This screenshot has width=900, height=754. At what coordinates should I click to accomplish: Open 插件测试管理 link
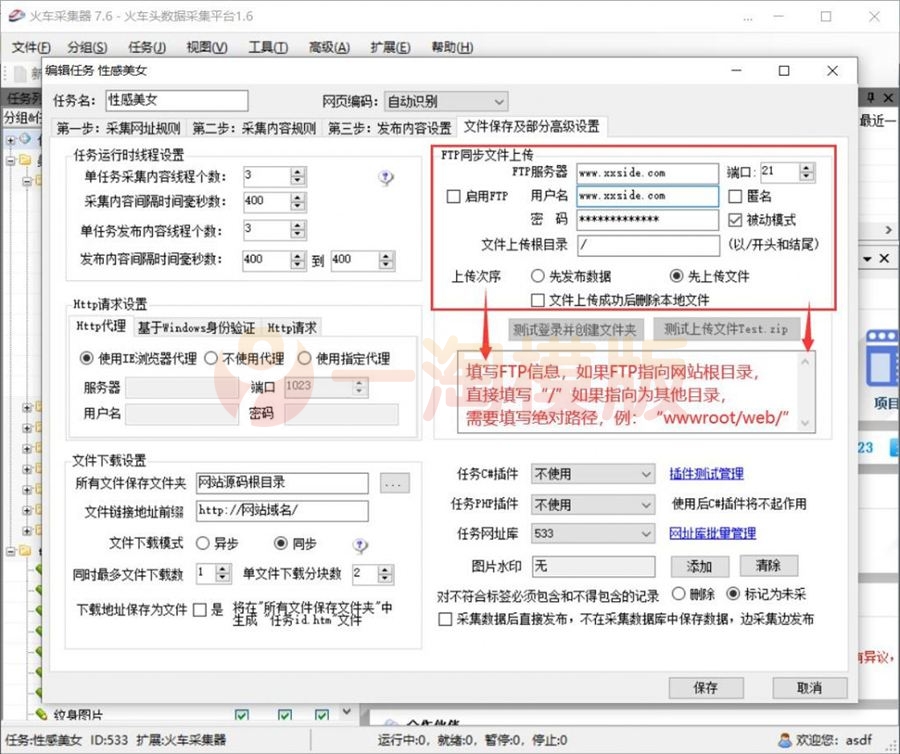pos(706,474)
